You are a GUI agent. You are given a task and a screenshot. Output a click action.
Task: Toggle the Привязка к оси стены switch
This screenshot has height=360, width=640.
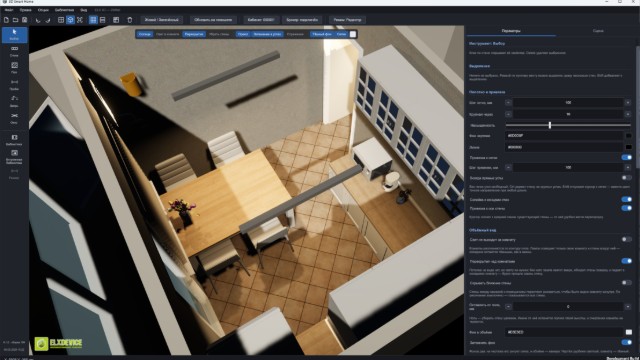click(626, 208)
